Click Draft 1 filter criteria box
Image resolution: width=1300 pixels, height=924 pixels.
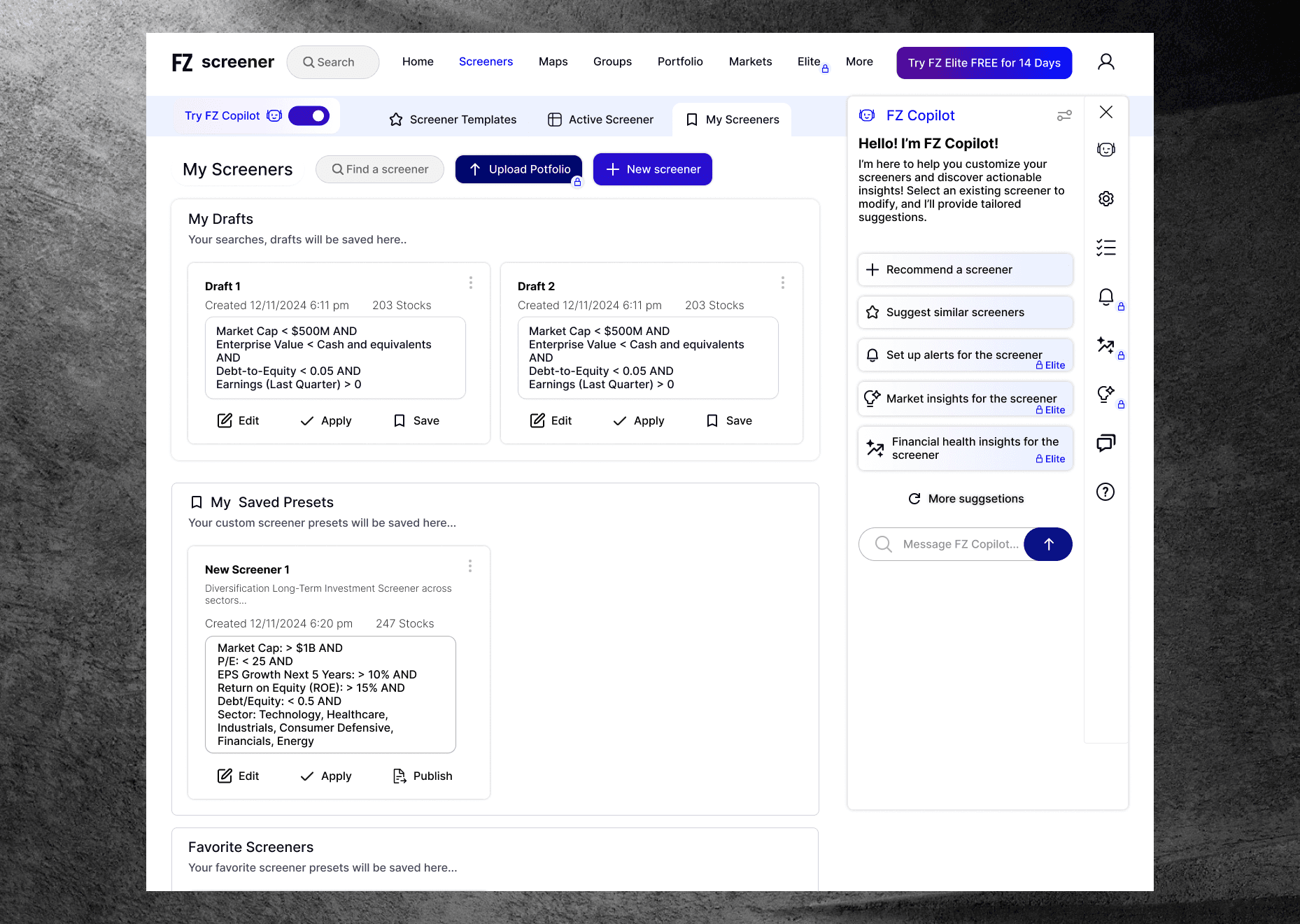(x=335, y=358)
